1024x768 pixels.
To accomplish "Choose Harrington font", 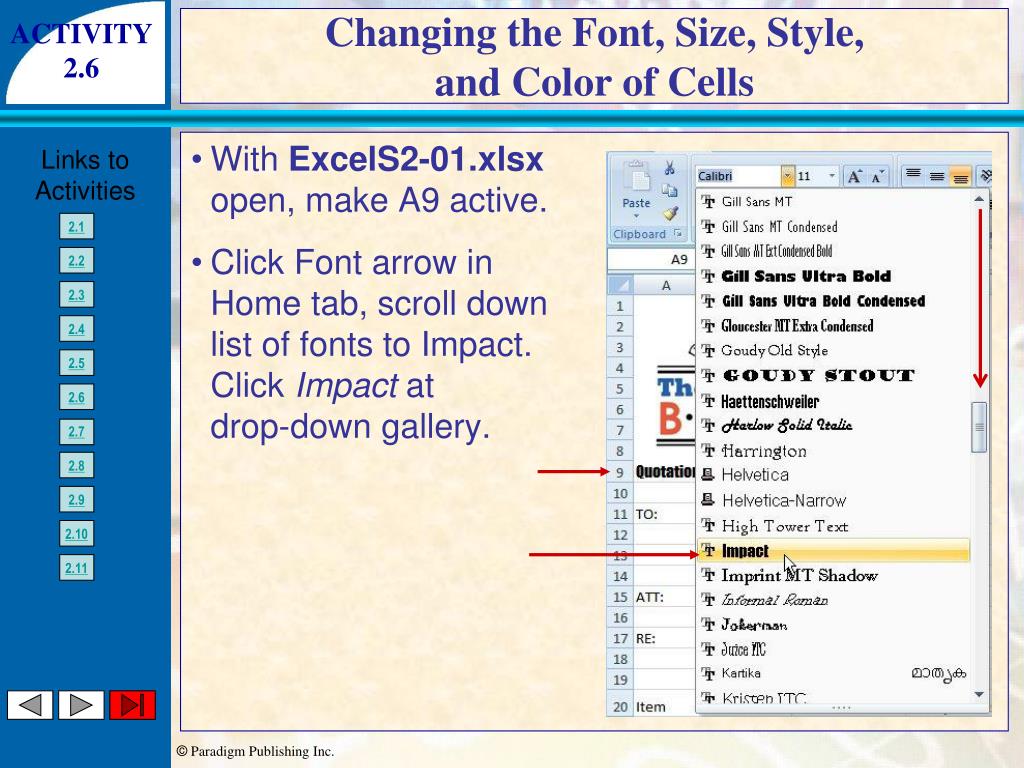I will click(834, 451).
